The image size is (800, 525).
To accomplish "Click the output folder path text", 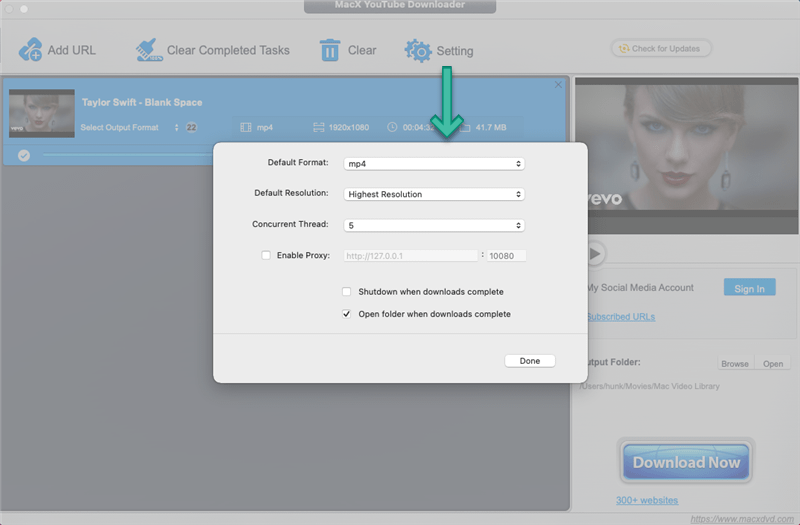I will click(x=650, y=386).
